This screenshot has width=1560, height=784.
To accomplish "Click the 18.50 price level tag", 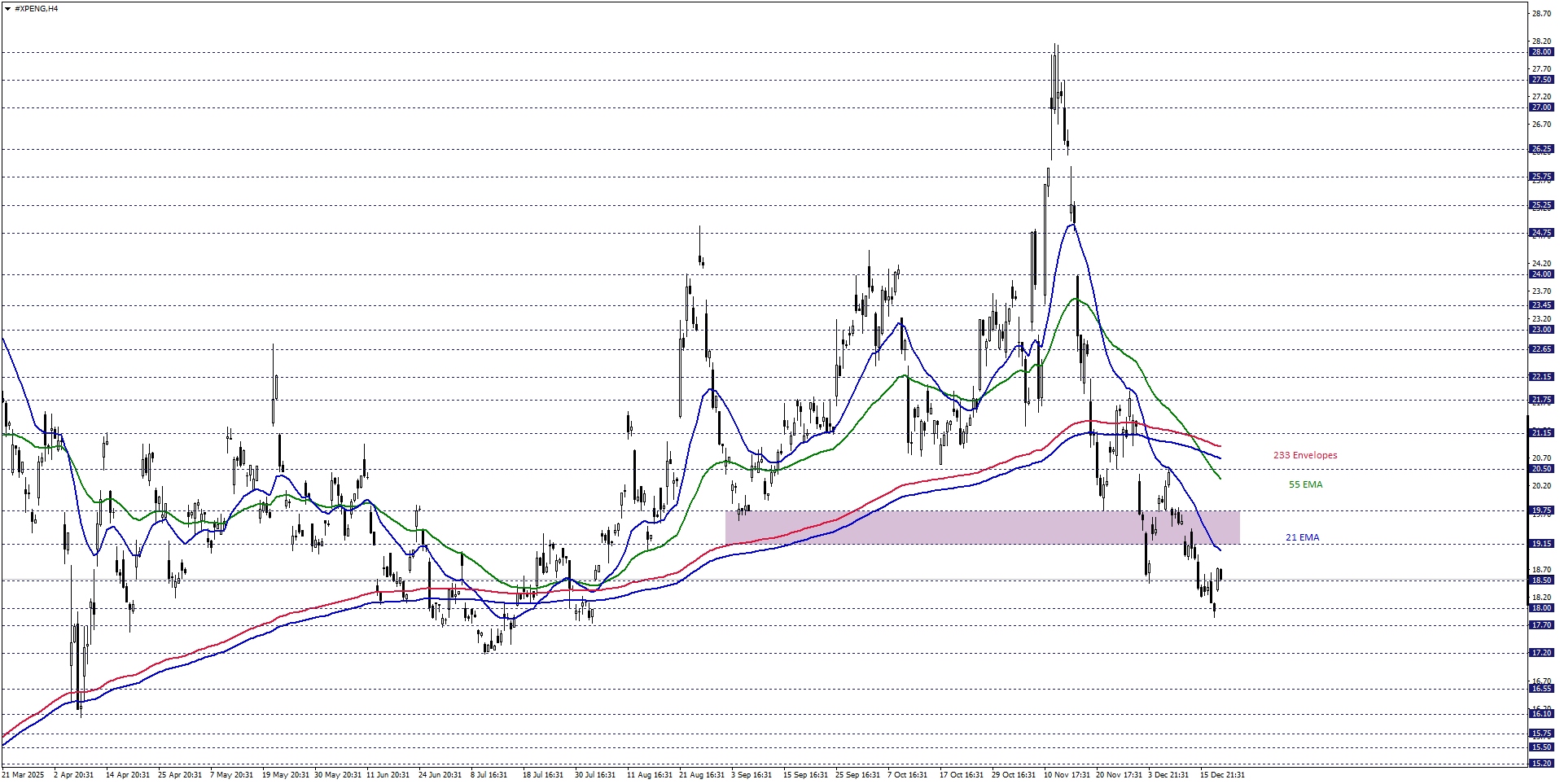I will pos(1540,580).
